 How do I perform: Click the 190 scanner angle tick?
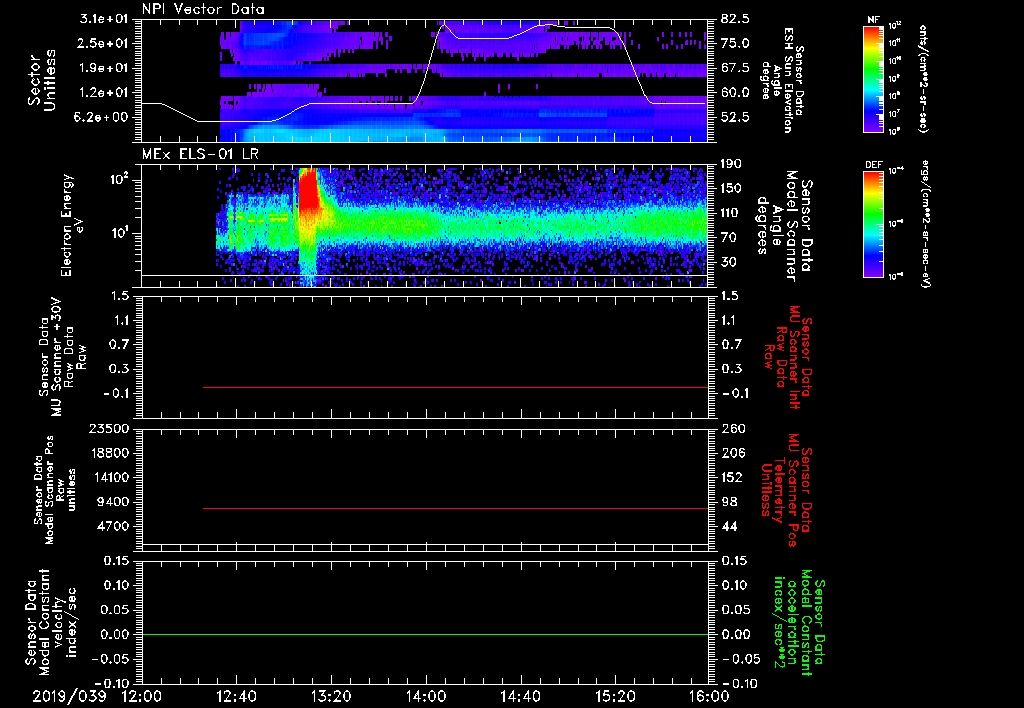731,164
